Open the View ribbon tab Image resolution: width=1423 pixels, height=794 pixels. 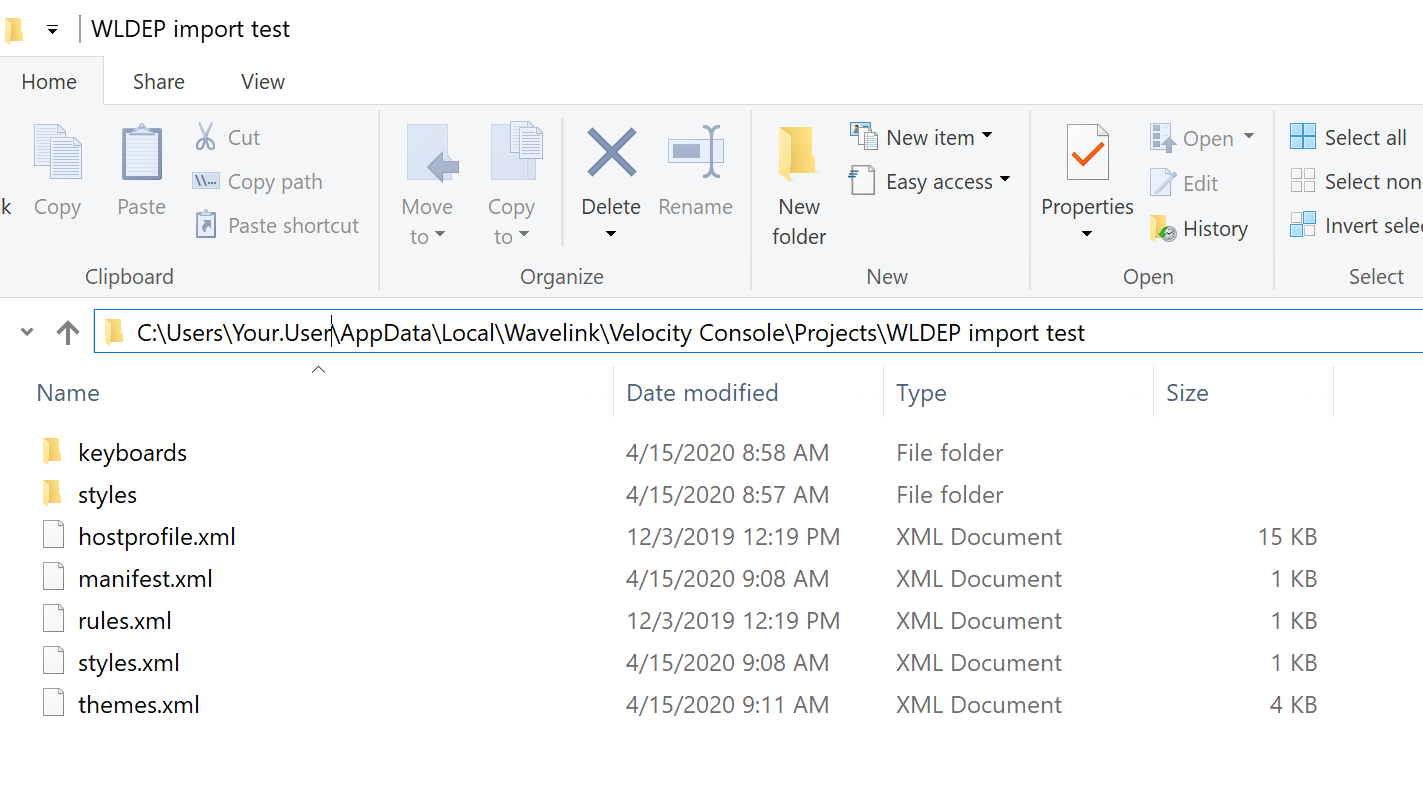[x=262, y=81]
